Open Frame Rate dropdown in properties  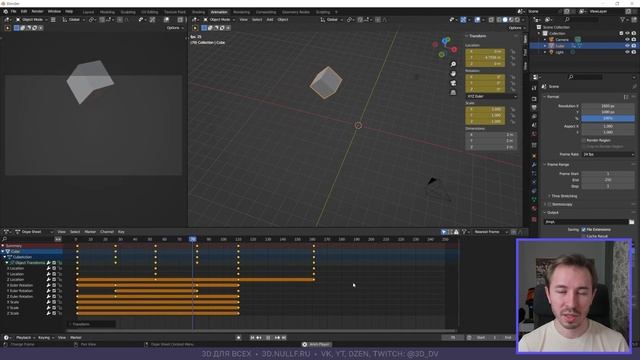tap(608, 155)
